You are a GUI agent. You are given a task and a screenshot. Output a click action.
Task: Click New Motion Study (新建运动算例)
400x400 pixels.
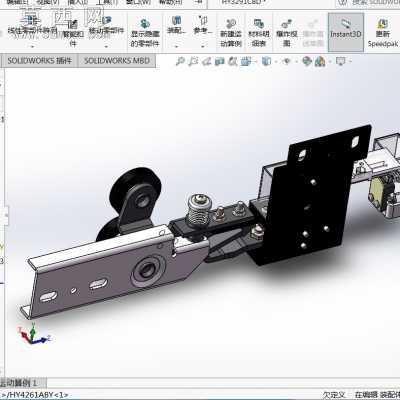(x=231, y=33)
